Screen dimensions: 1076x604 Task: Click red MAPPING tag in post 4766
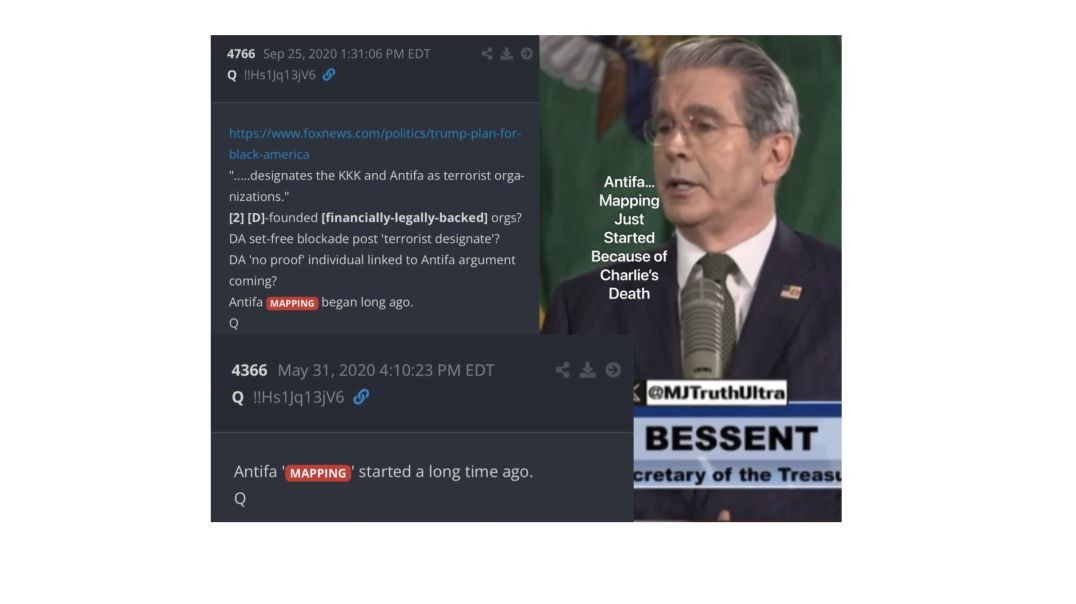(x=292, y=303)
